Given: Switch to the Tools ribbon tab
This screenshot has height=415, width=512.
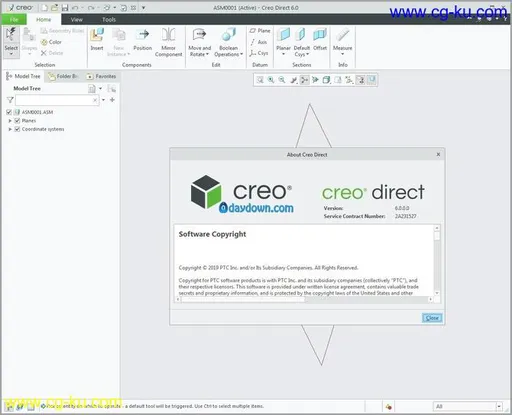Looking at the screenshot, I should pyautogui.click(x=109, y=20).
